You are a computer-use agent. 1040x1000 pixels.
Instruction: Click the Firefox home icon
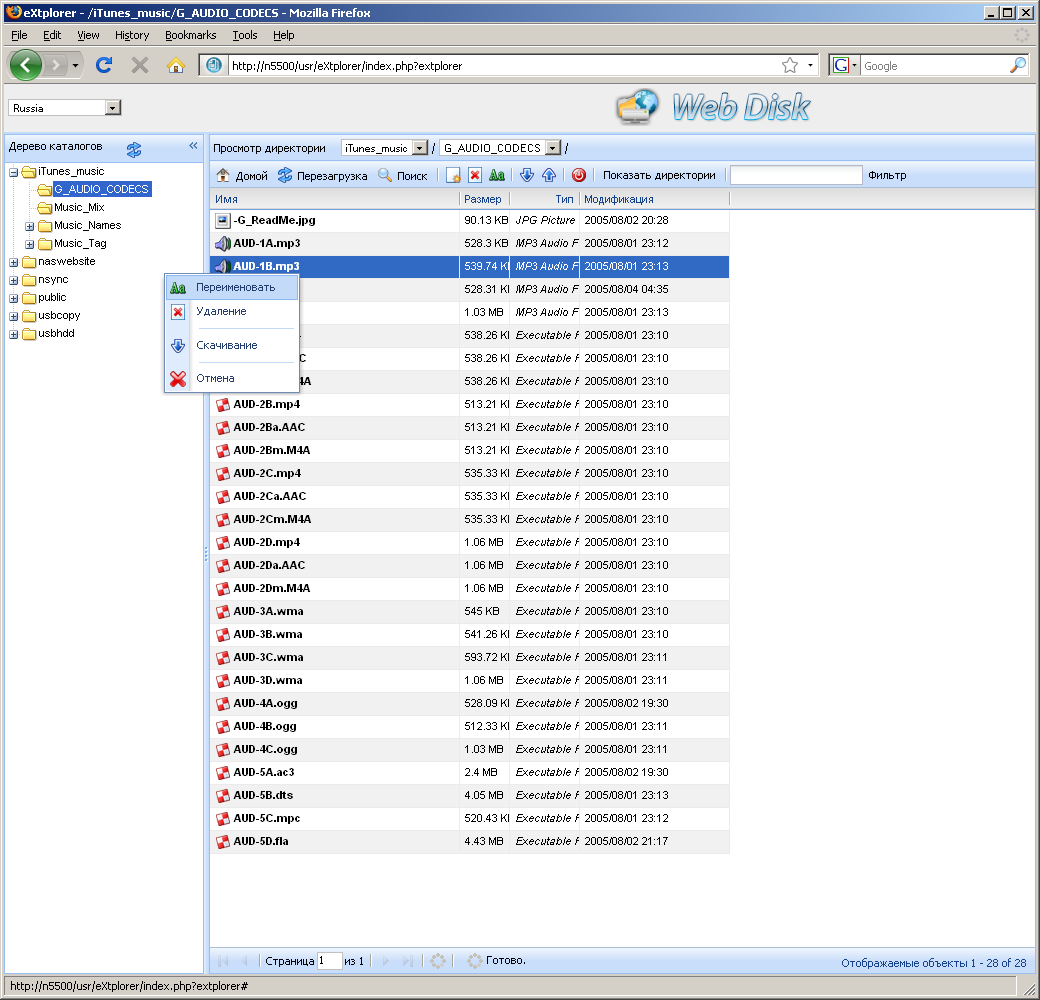176,65
